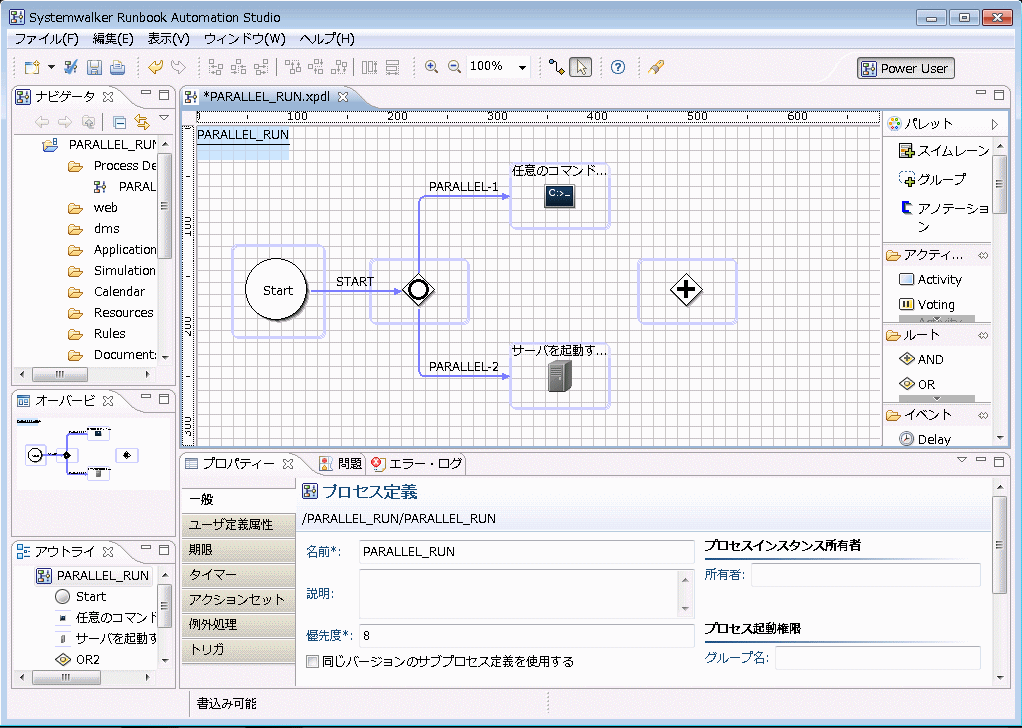
Task: Select the Calendar folder in Navigator
Action: tap(119, 291)
